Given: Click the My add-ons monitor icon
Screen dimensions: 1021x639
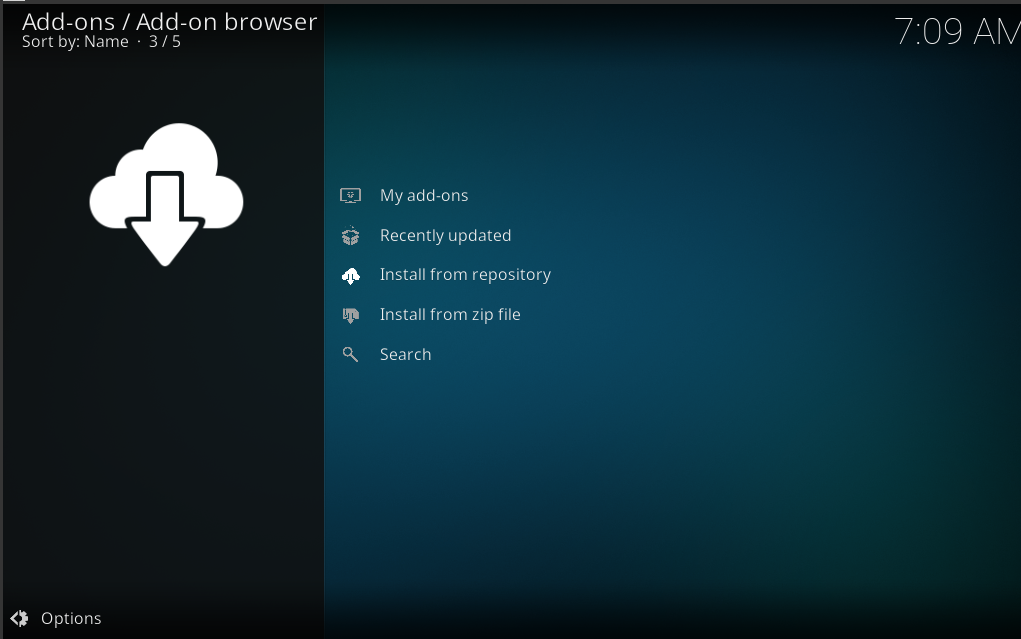Looking at the screenshot, I should [x=350, y=195].
